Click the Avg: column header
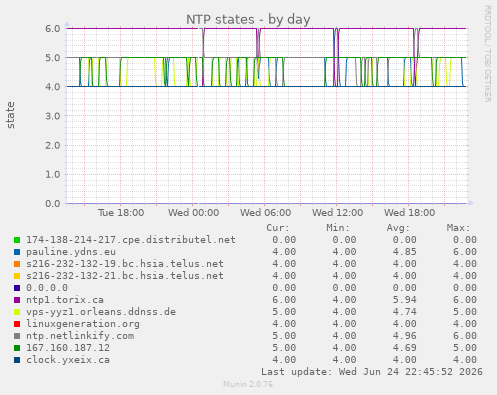This screenshot has height=395, width=497. pyautogui.click(x=398, y=228)
